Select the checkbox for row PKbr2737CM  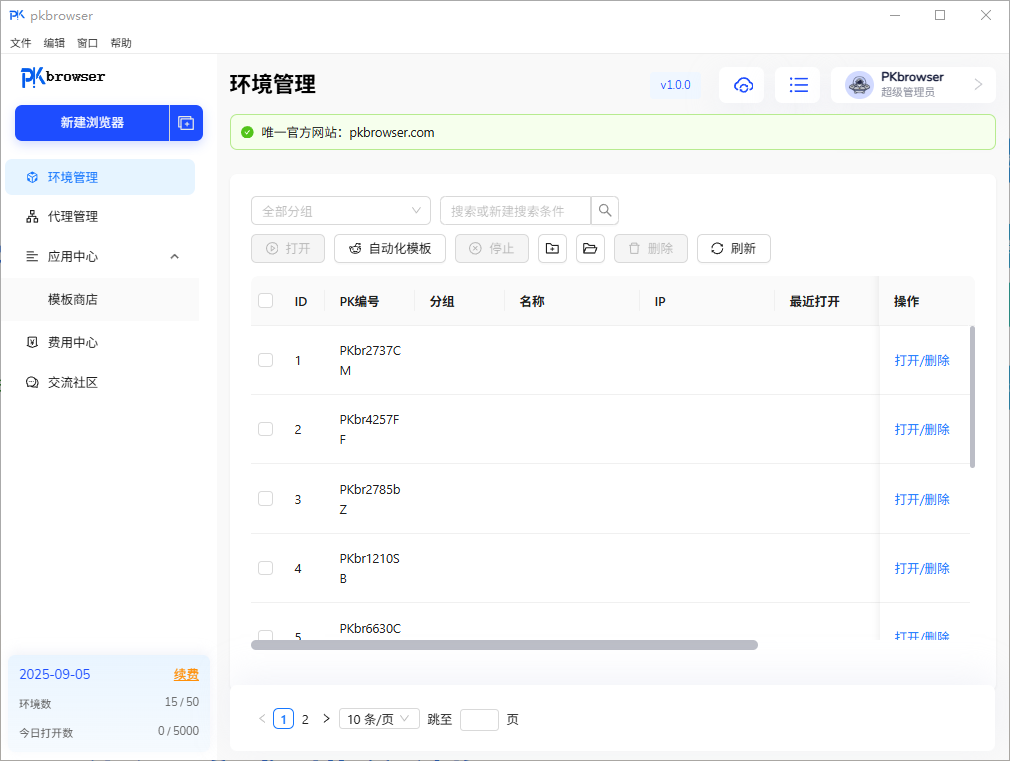[x=265, y=360]
